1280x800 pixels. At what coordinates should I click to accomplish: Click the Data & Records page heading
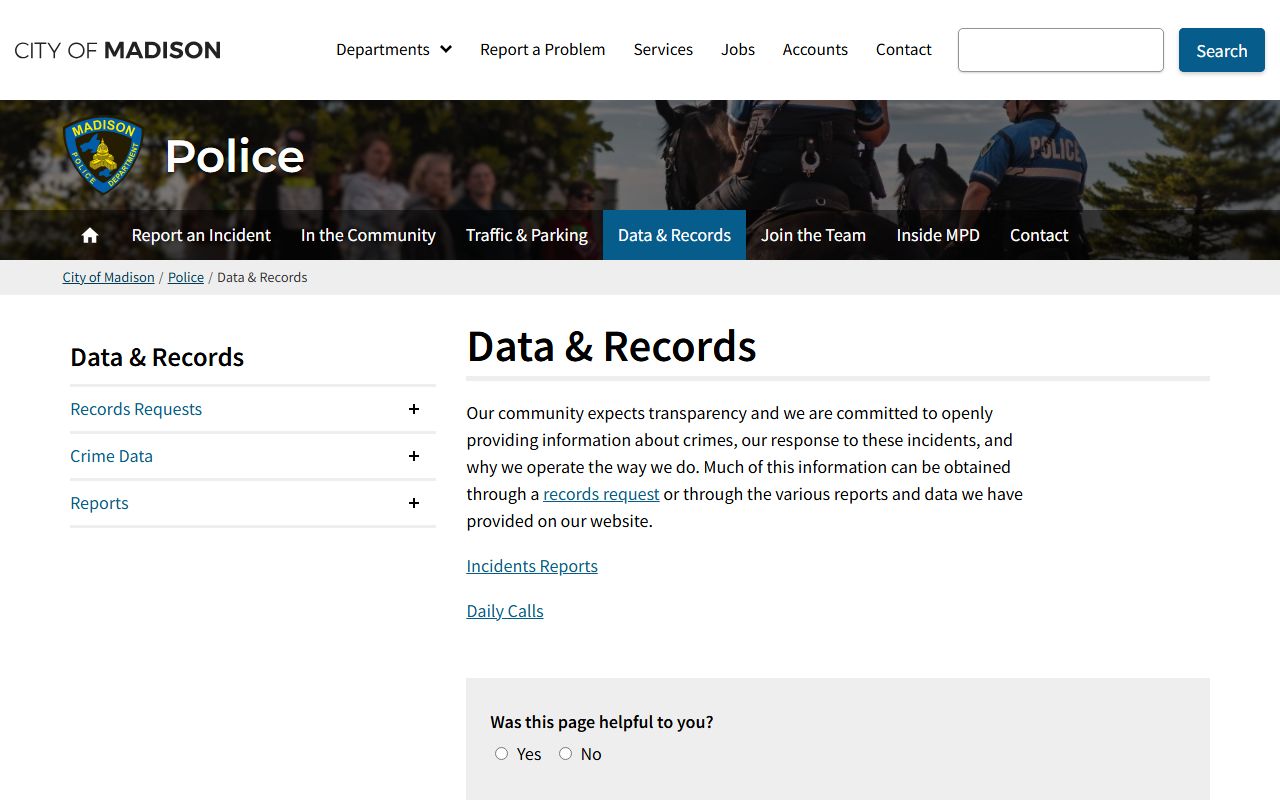[x=611, y=346]
